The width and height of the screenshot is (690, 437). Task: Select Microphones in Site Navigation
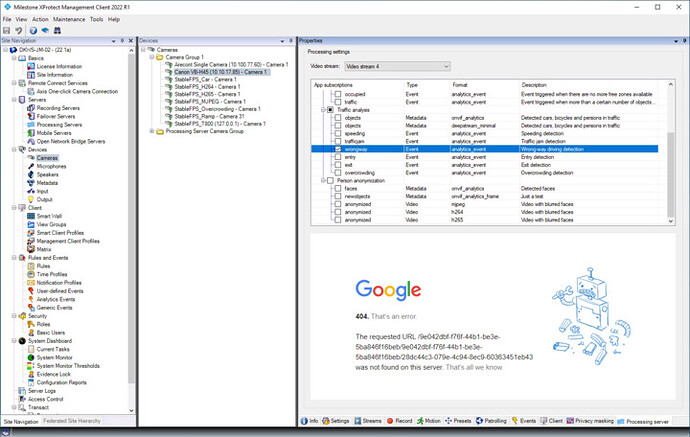pyautogui.click(x=52, y=166)
